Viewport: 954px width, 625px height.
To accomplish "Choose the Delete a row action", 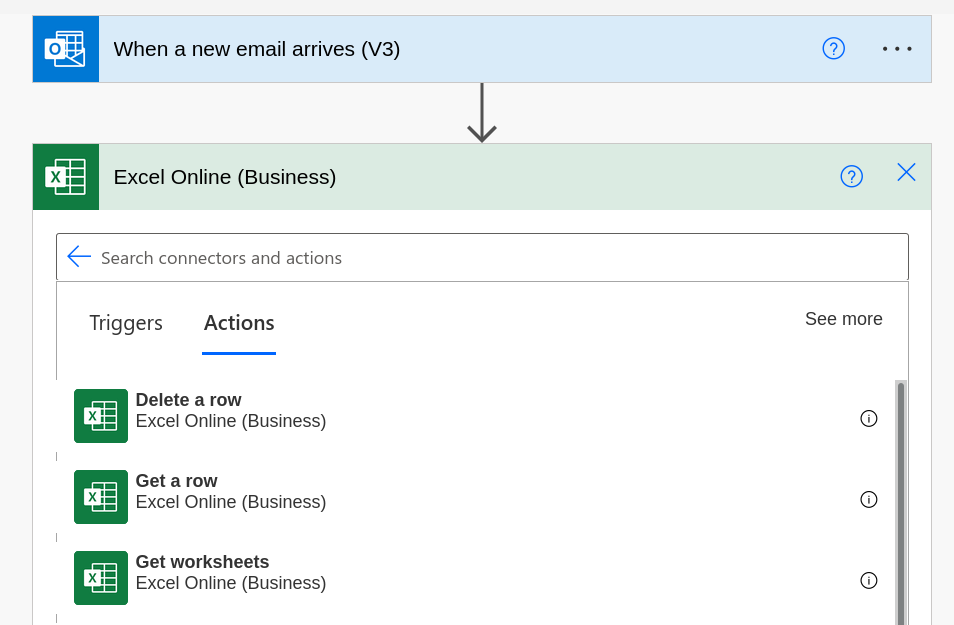I will (x=476, y=416).
